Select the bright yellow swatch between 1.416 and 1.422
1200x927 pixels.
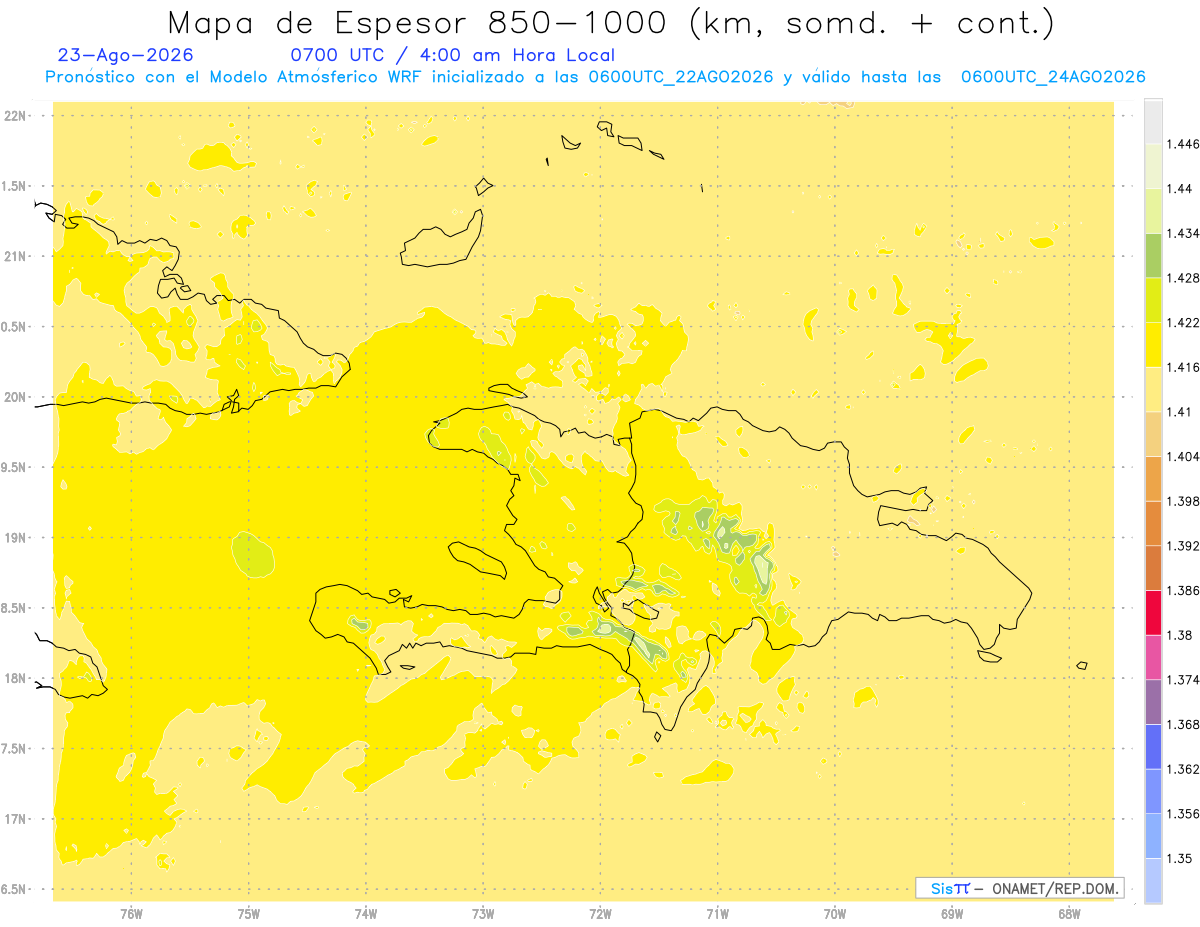[1153, 345]
